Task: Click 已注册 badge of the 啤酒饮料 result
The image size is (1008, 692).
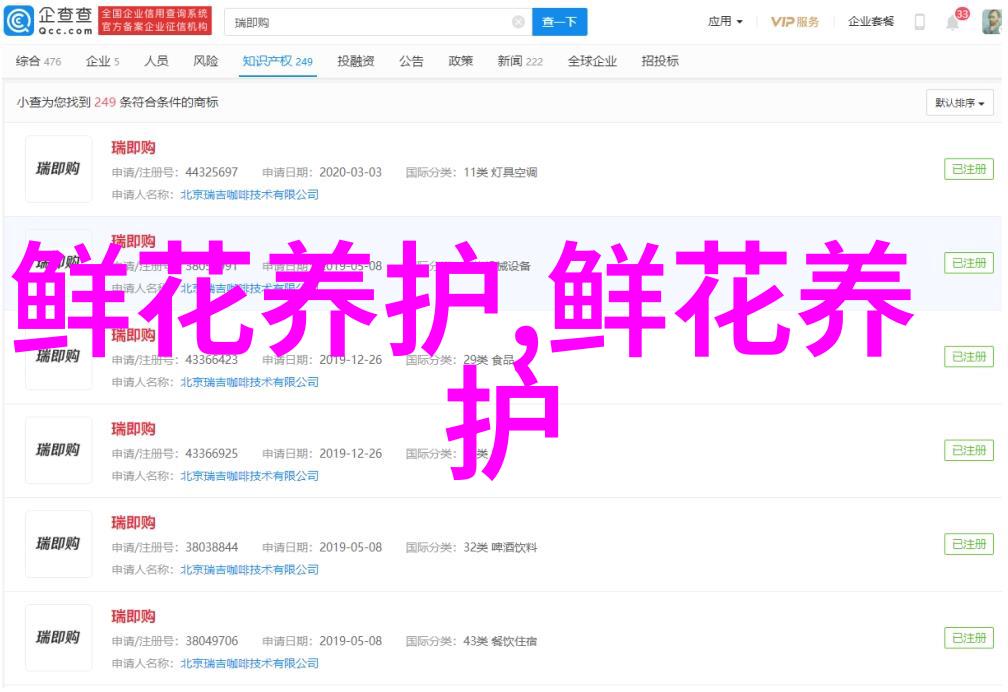Action: click(969, 544)
